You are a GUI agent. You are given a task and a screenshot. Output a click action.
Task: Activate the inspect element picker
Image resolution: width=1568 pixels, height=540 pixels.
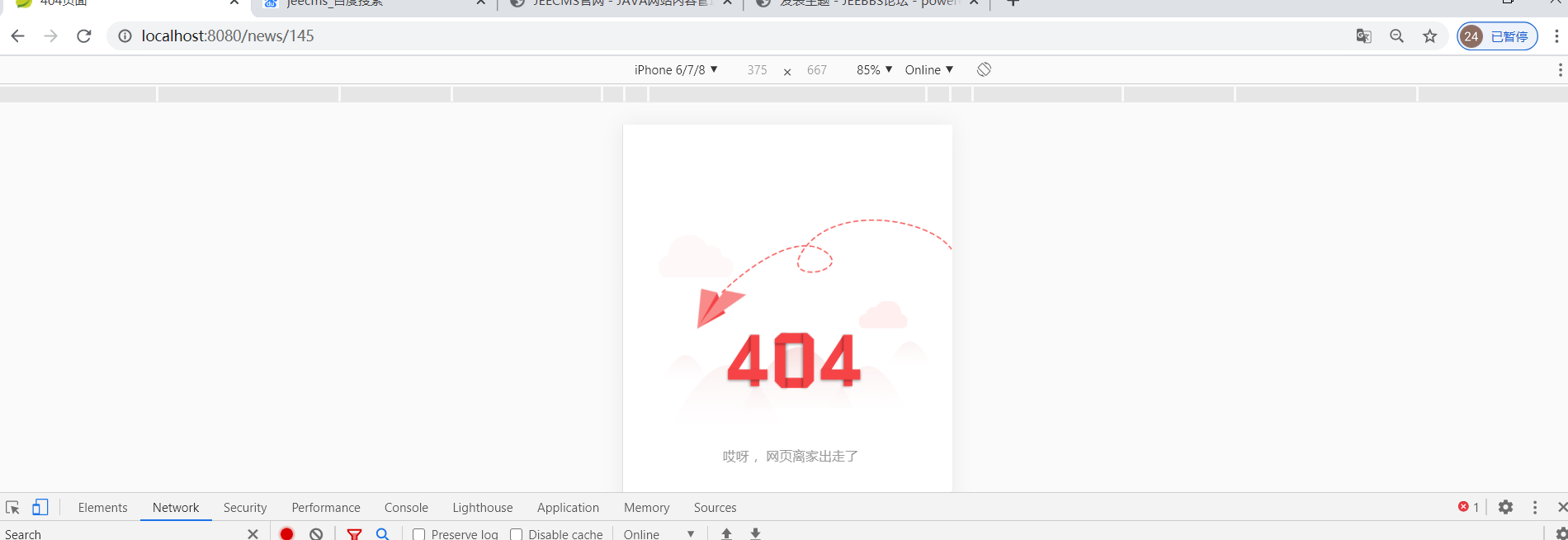(12, 508)
